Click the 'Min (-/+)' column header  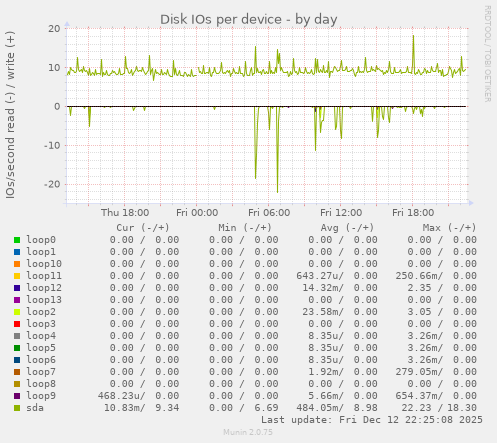point(245,228)
